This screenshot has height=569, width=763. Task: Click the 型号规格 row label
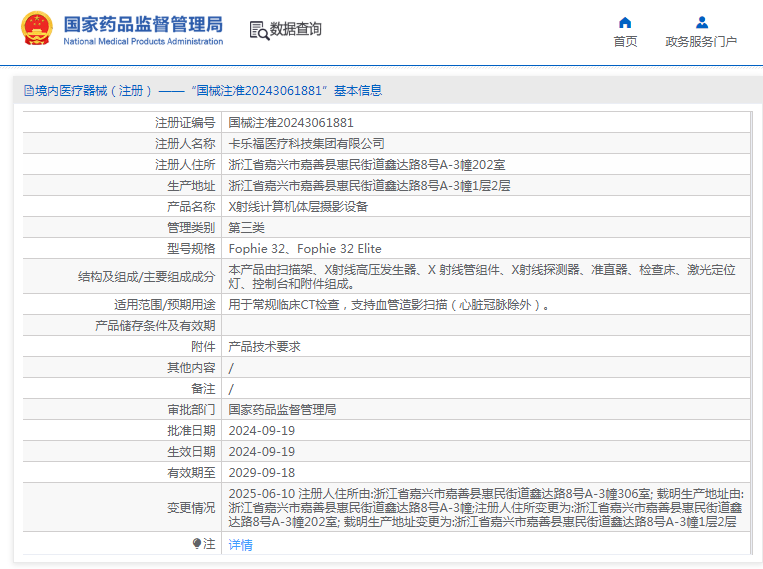pos(191,249)
